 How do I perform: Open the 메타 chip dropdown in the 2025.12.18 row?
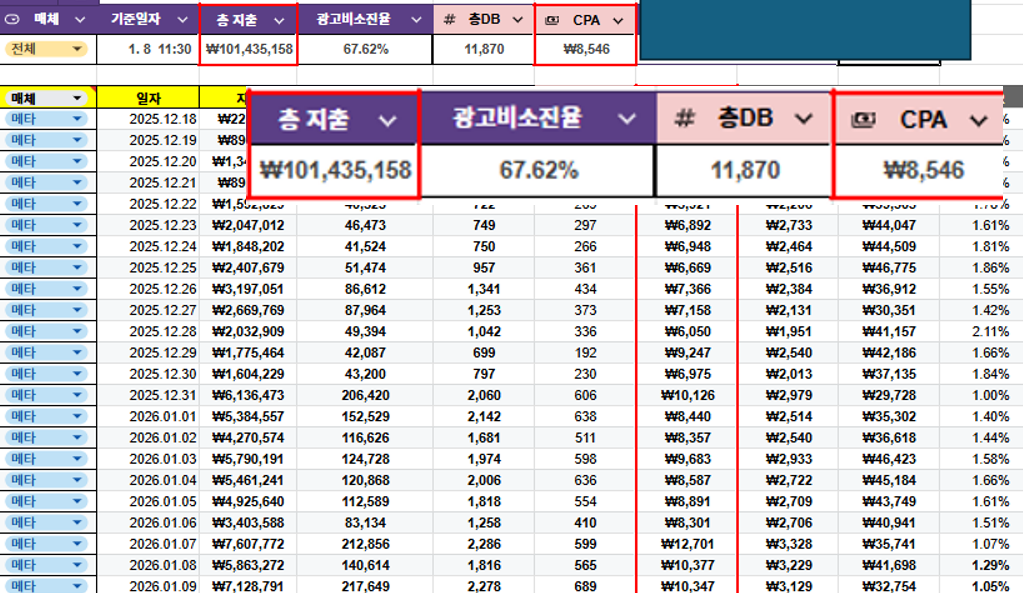[x=77, y=119]
